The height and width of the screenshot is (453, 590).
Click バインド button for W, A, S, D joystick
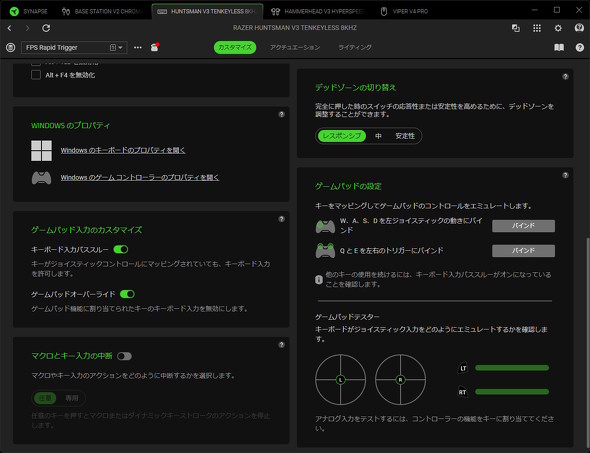coord(523,226)
